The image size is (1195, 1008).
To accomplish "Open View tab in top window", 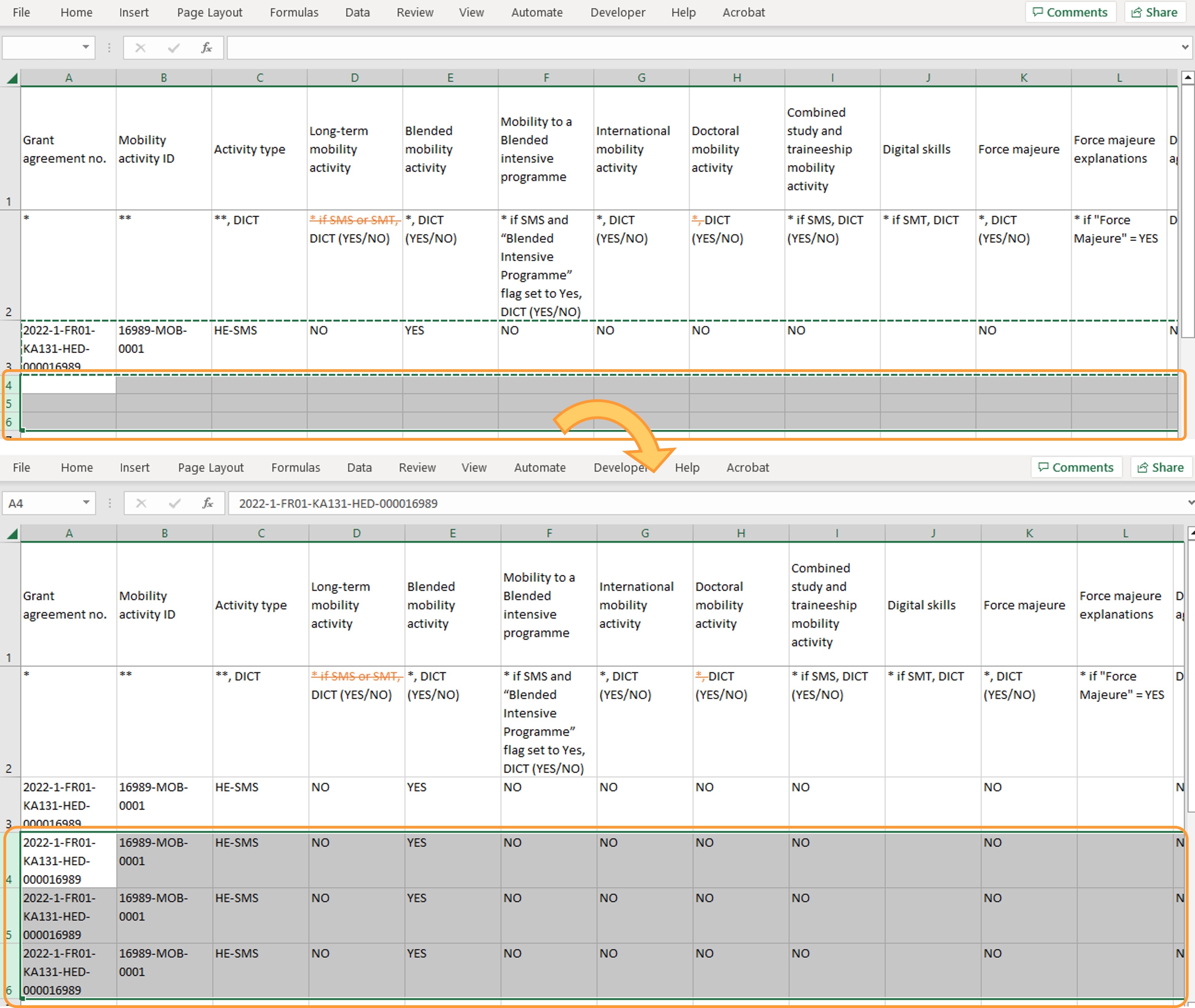I will pos(471,12).
